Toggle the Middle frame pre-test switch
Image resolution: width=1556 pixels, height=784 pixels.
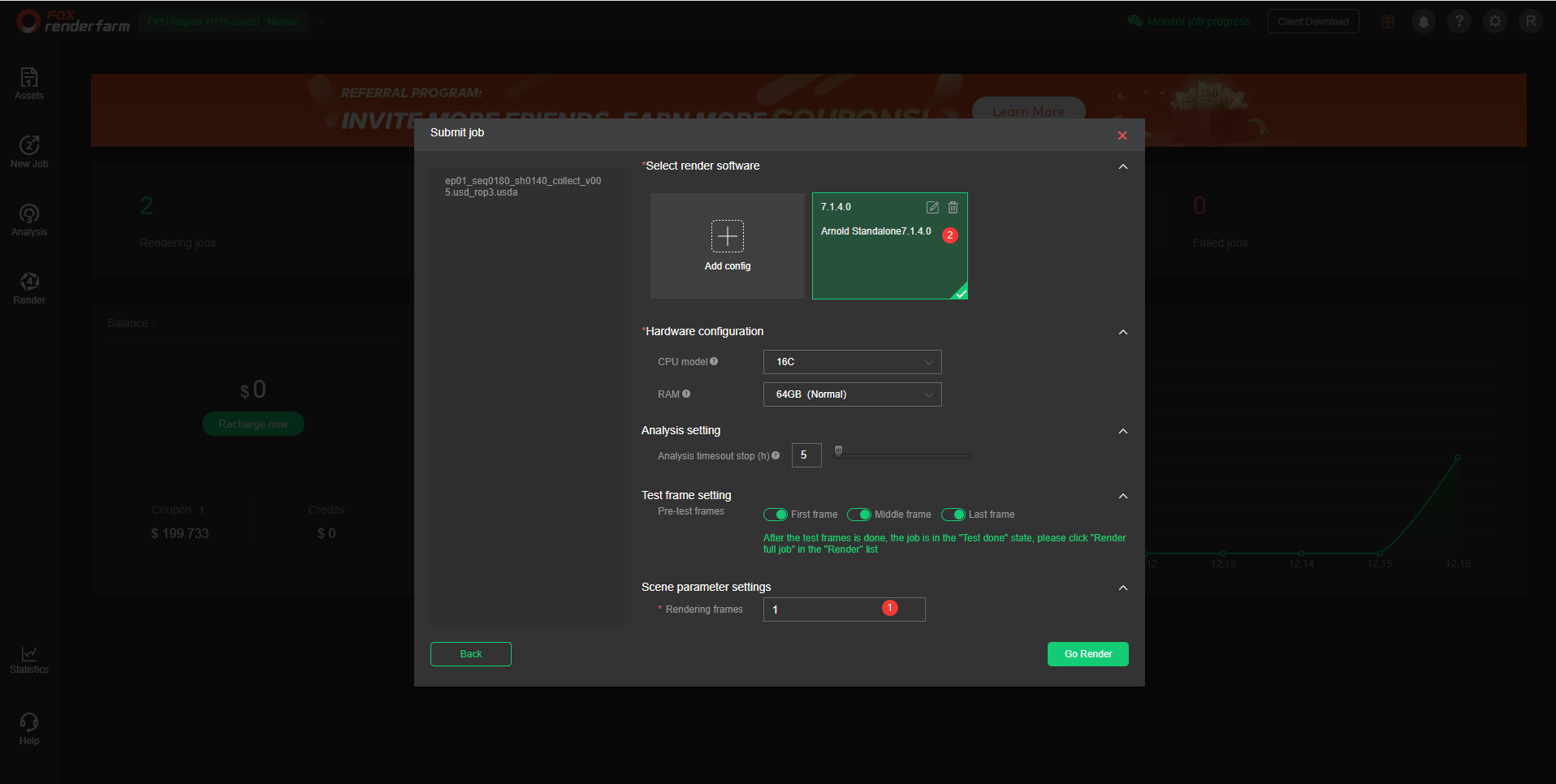coord(859,515)
